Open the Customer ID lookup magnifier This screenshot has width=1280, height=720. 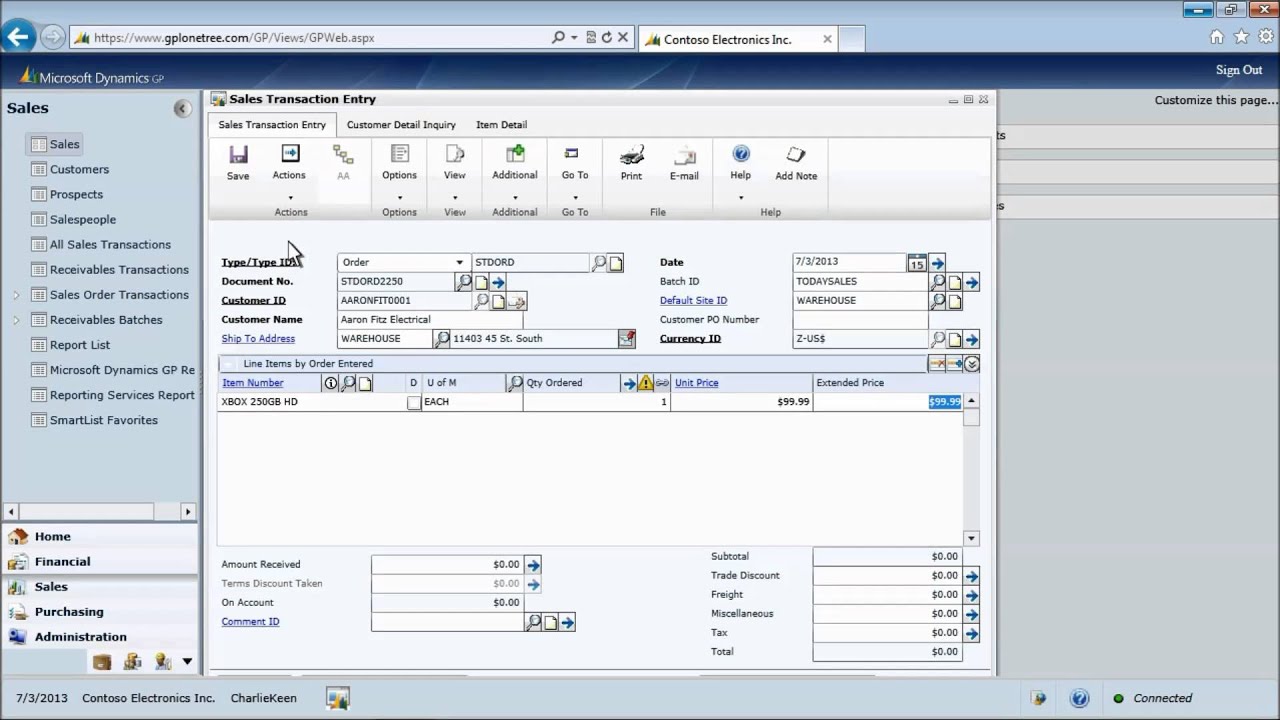[481, 301]
